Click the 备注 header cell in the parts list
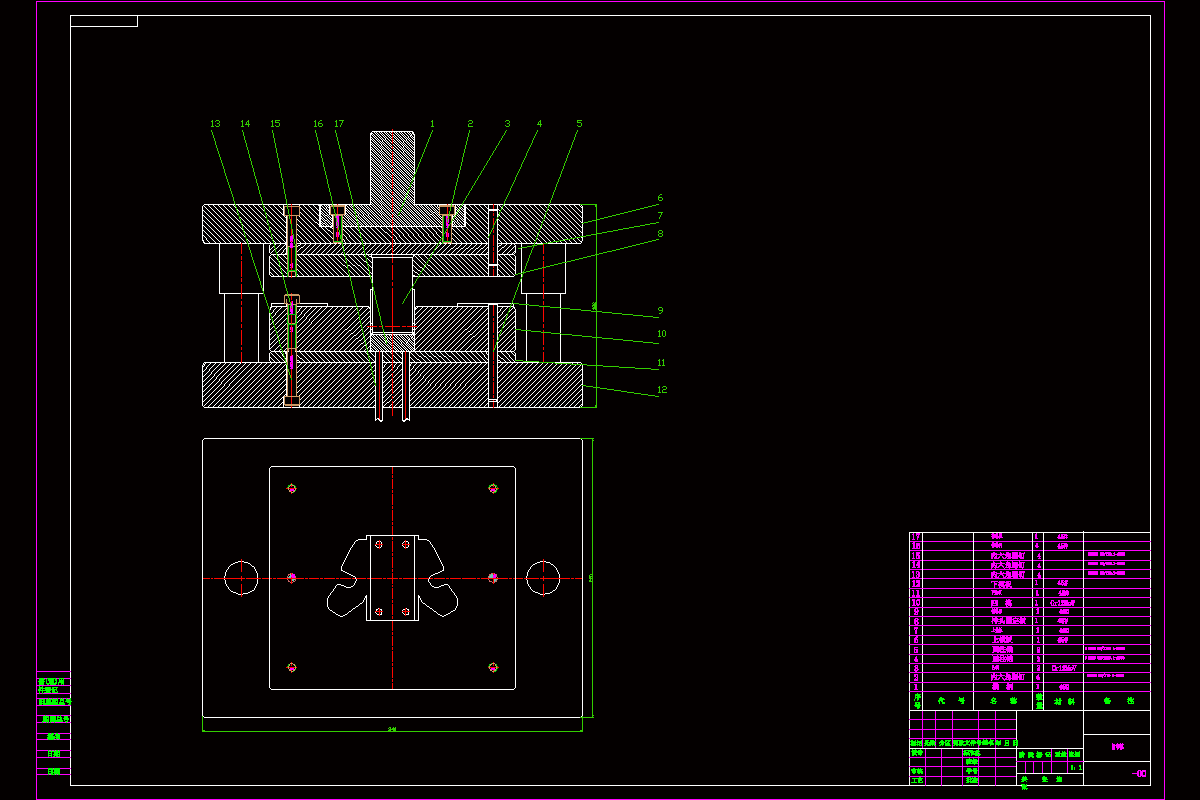 pyautogui.click(x=1117, y=701)
